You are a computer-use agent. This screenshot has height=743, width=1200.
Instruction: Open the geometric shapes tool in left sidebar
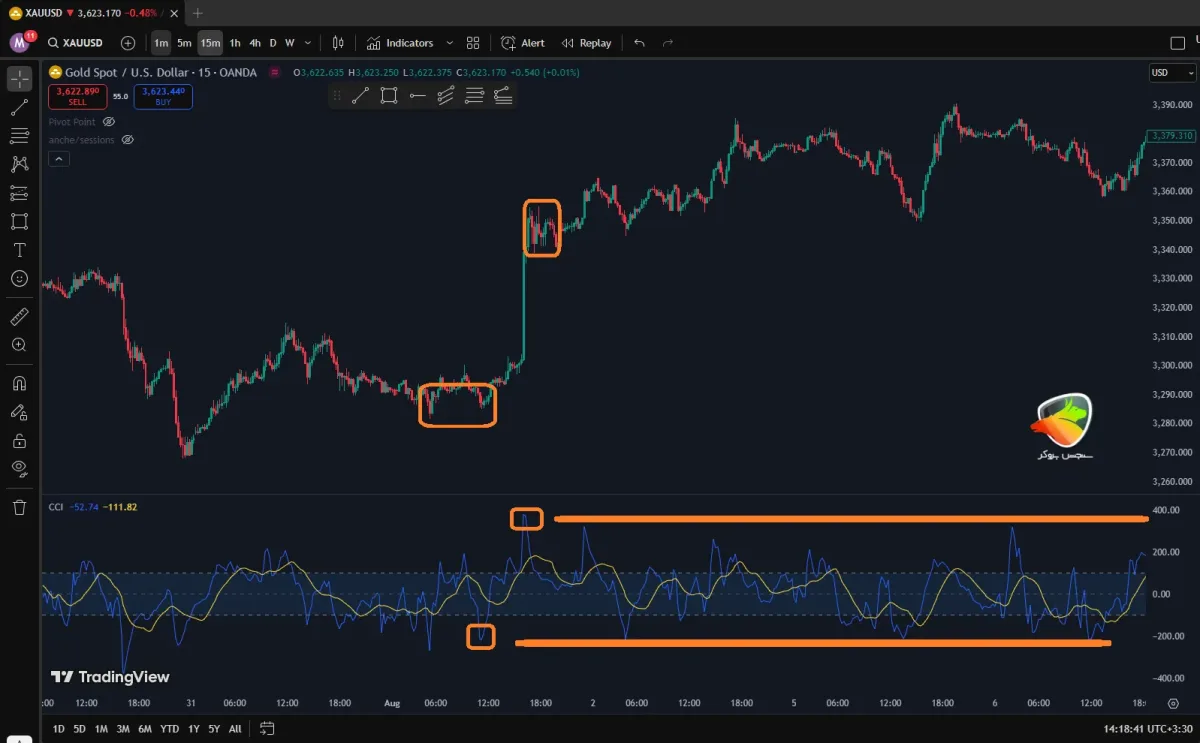coord(19,221)
